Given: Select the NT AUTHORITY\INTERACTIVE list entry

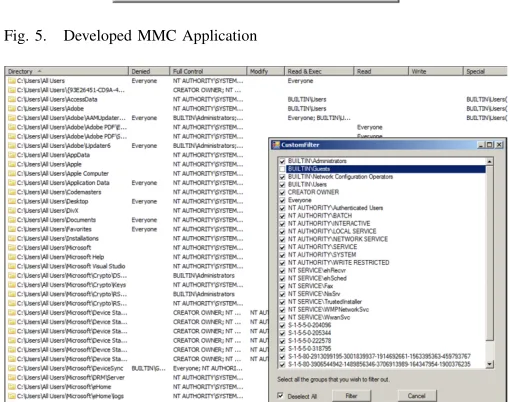Looking at the screenshot, I should click(x=329, y=224).
